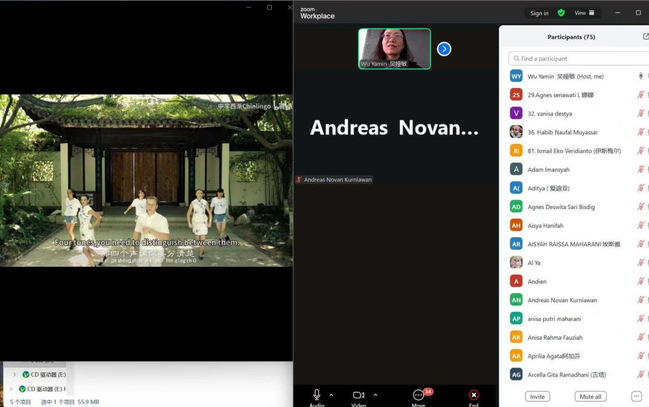Click the three-dot button beside Mute all
The width and height of the screenshot is (649, 407).
pyautogui.click(x=635, y=396)
